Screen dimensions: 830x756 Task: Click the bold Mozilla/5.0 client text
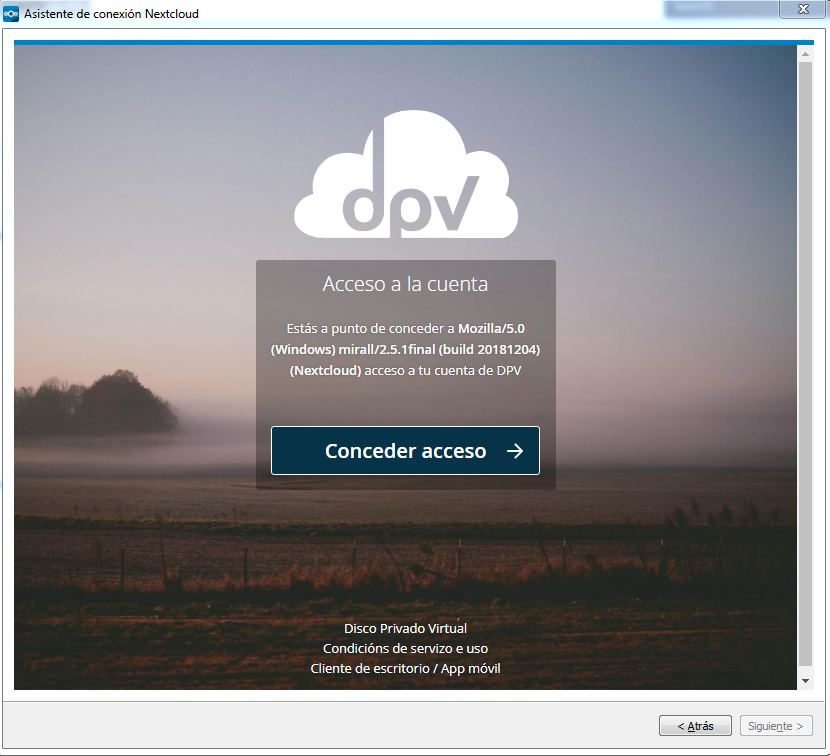coord(498,328)
